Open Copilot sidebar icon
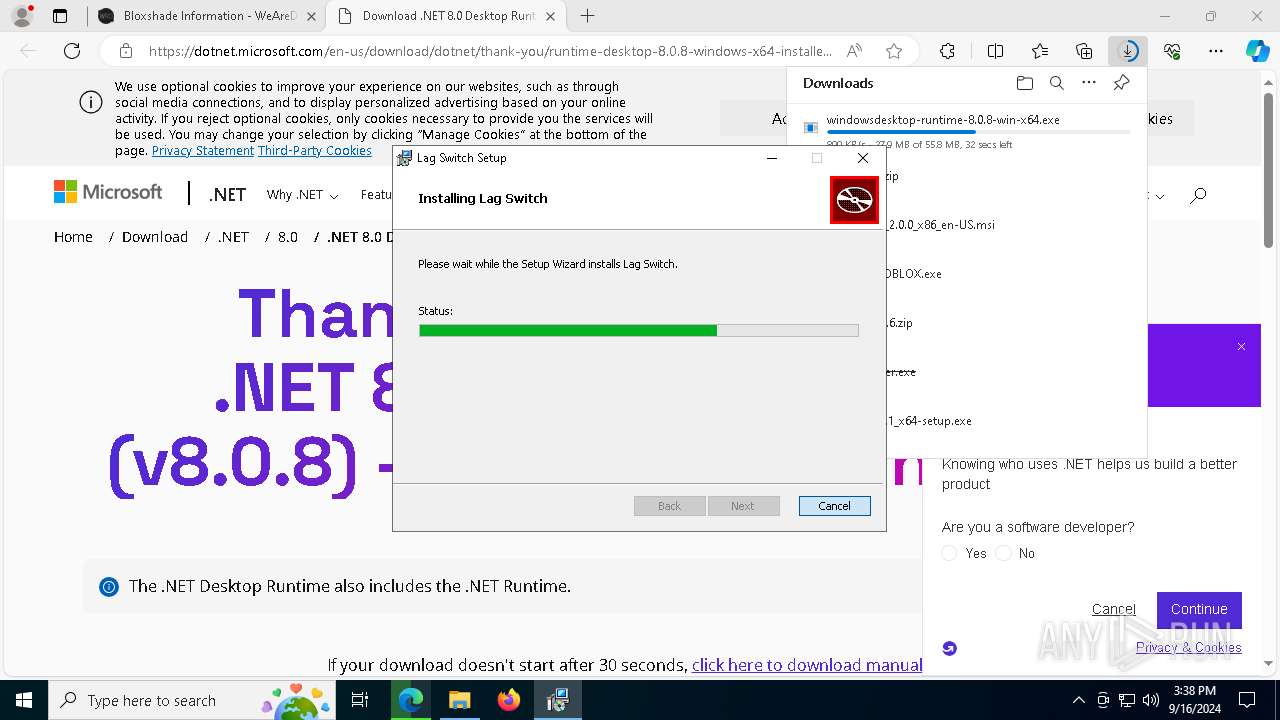The height and width of the screenshot is (720, 1280). click(x=1258, y=51)
